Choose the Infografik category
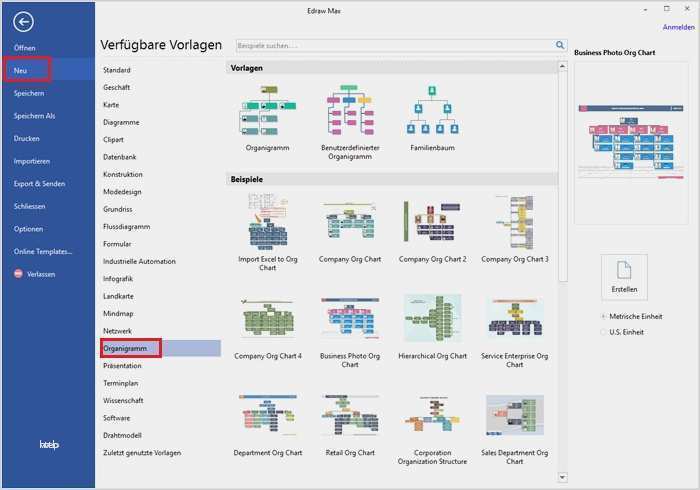 point(118,279)
